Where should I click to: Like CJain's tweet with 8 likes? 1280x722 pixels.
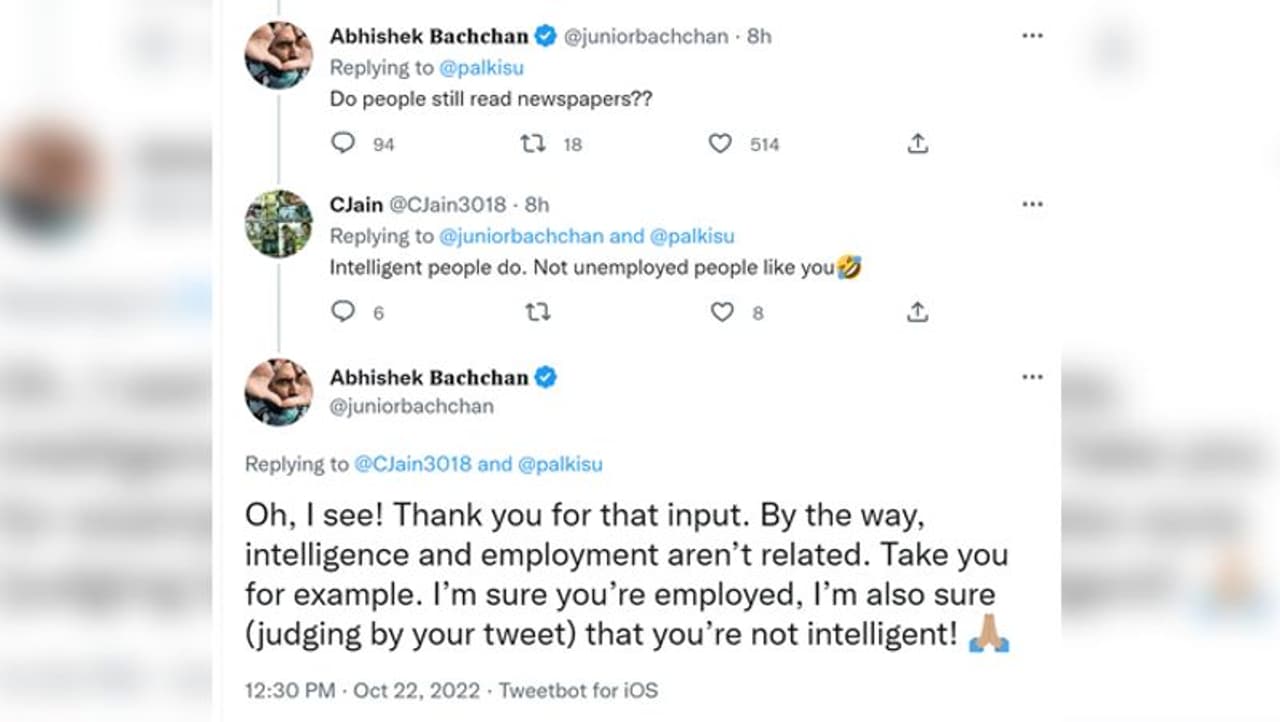722,312
